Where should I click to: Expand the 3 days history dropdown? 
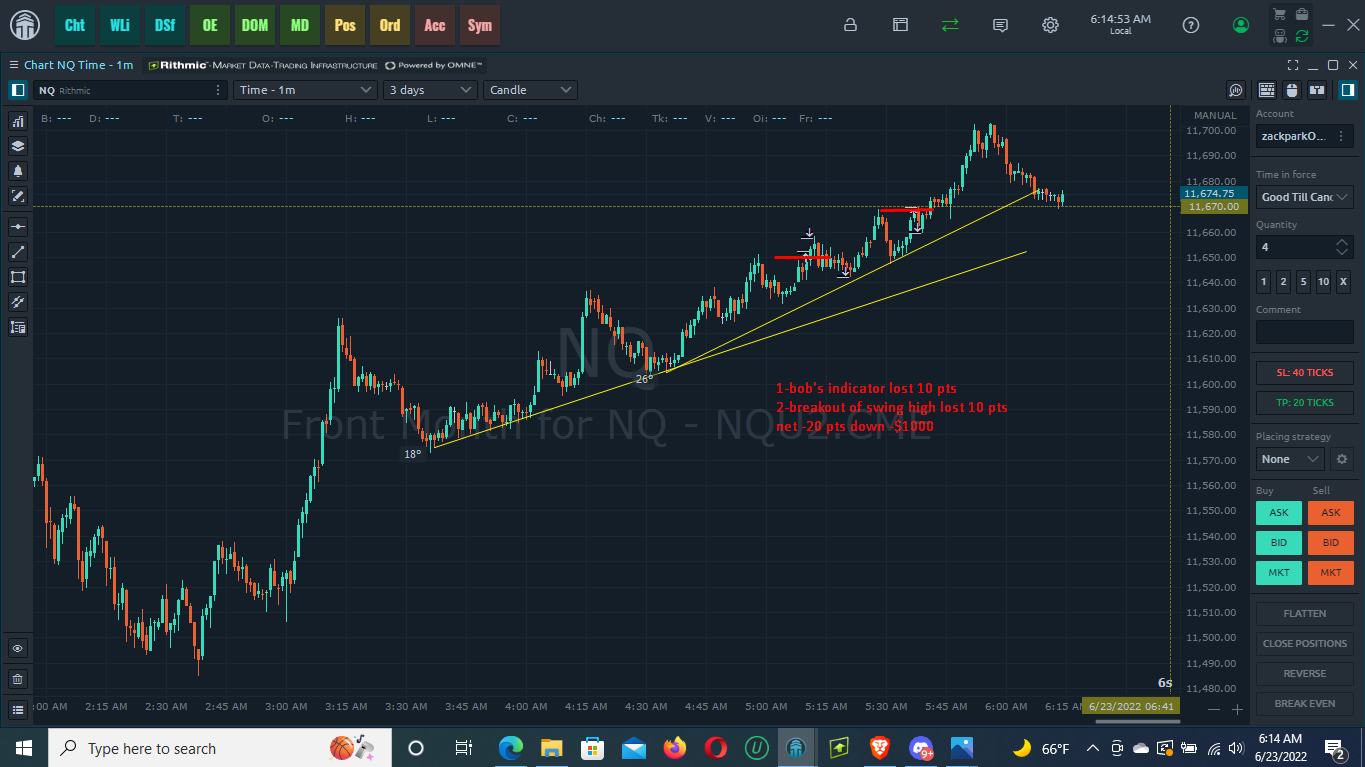[x=430, y=90]
